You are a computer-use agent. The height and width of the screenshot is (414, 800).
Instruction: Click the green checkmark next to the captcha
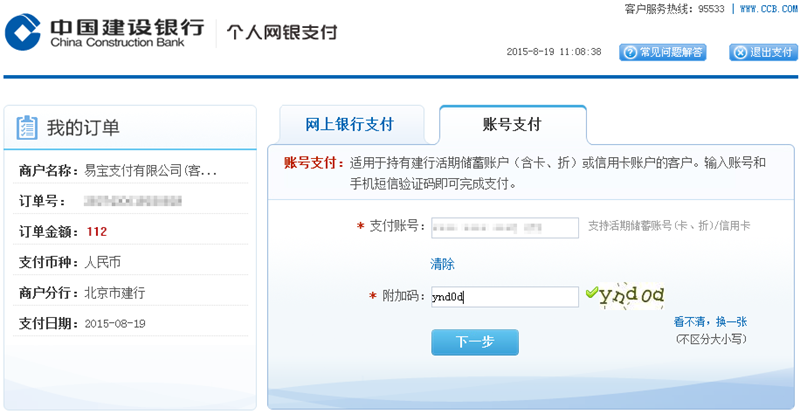(591, 294)
